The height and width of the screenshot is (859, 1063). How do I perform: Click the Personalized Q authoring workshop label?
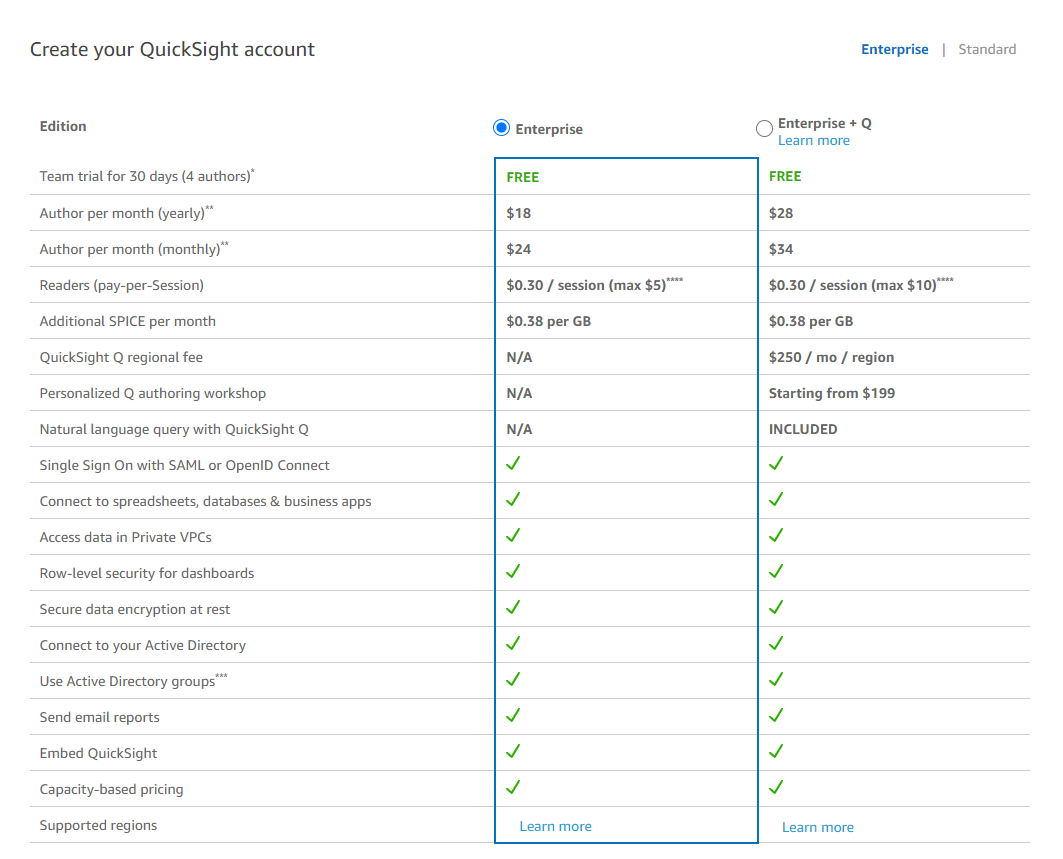pyautogui.click(x=153, y=393)
